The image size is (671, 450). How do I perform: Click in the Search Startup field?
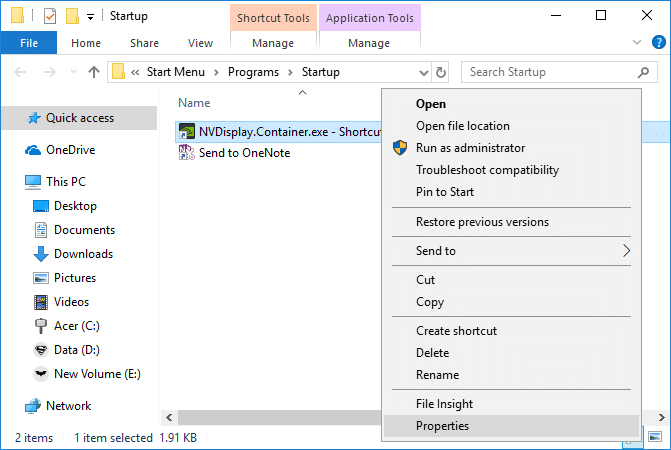[x=550, y=72]
